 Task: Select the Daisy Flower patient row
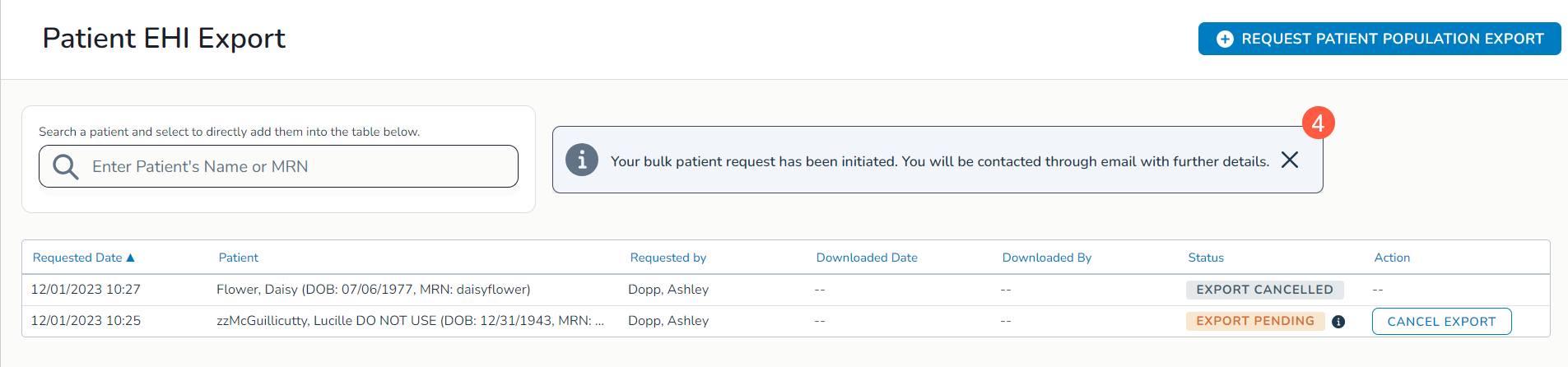pos(373,290)
